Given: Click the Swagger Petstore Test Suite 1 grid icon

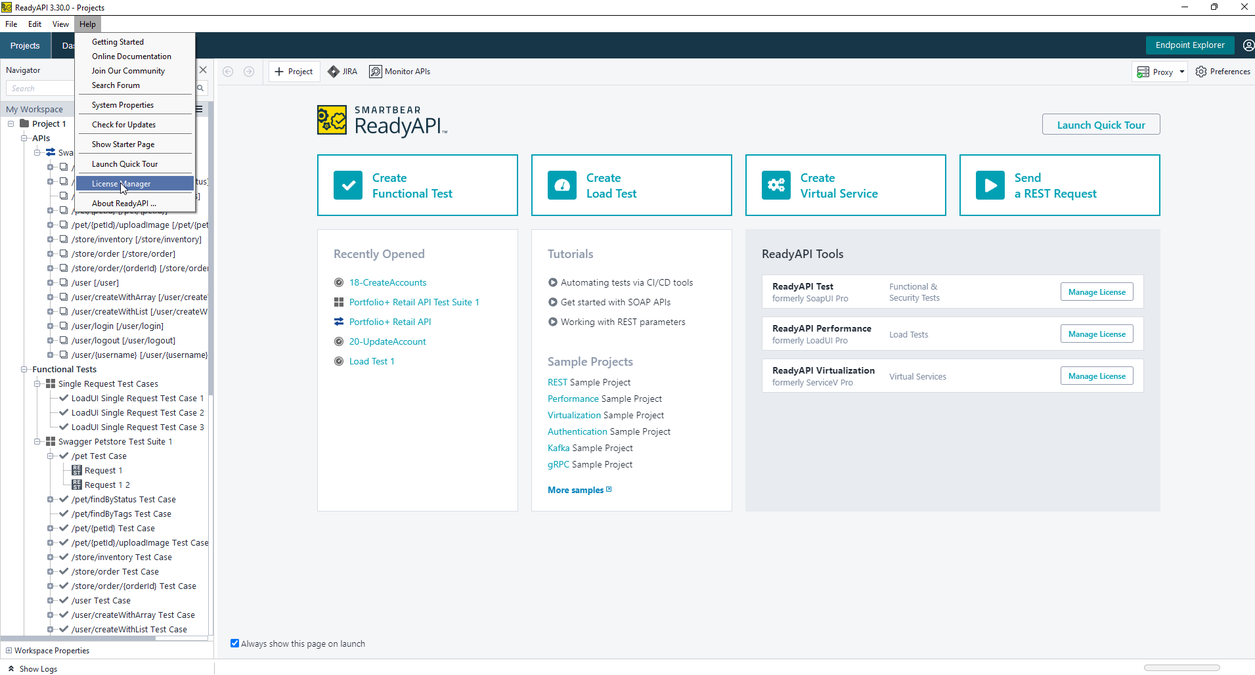Looking at the screenshot, I should click(x=50, y=441).
